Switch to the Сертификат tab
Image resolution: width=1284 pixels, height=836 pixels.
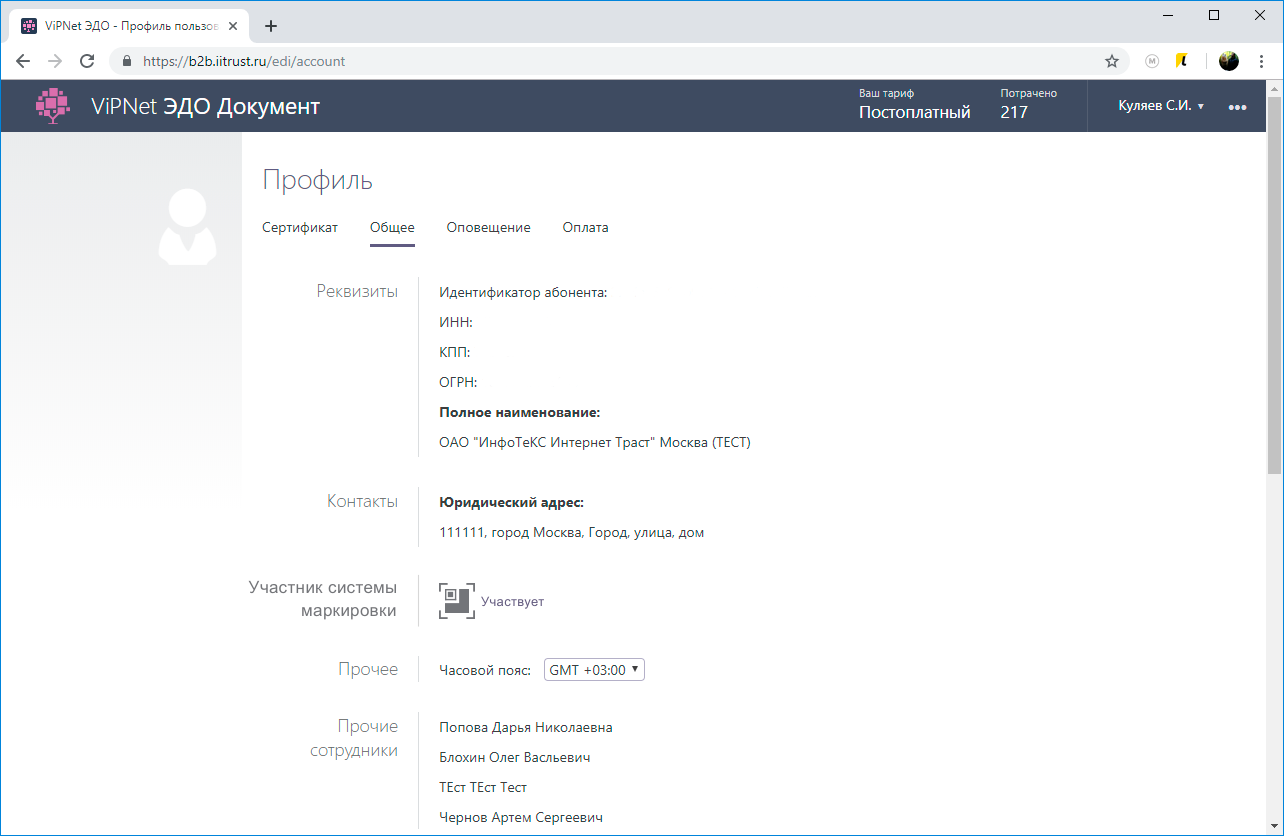pyautogui.click(x=300, y=227)
